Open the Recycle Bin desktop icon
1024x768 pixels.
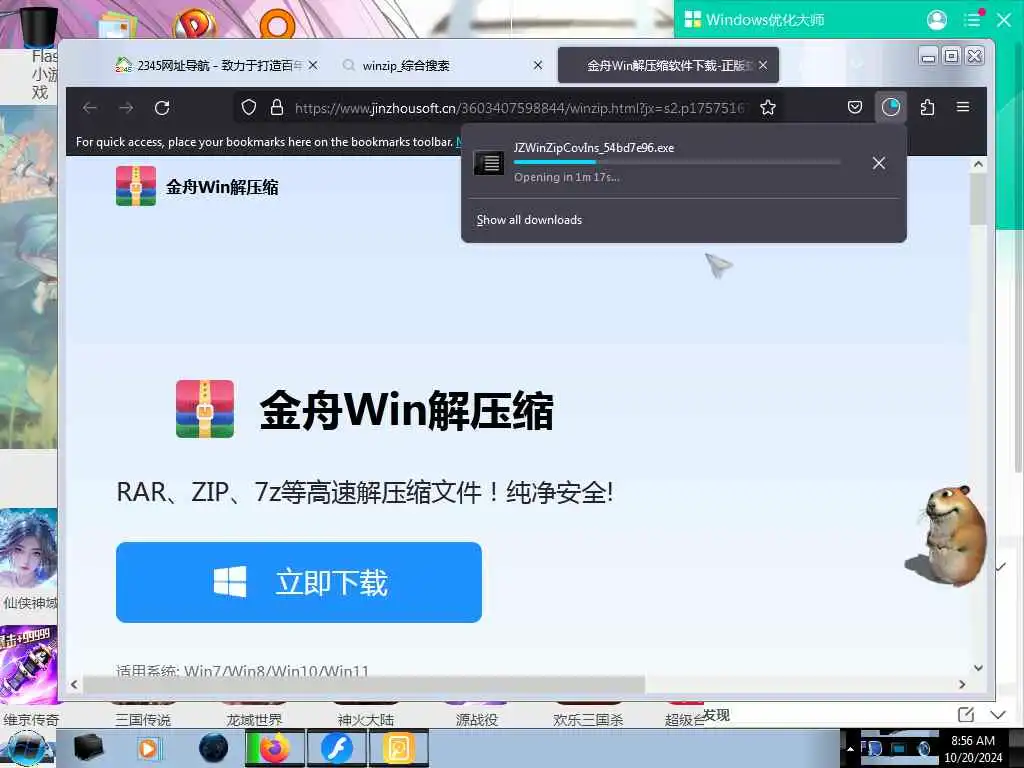pyautogui.click(x=38, y=25)
